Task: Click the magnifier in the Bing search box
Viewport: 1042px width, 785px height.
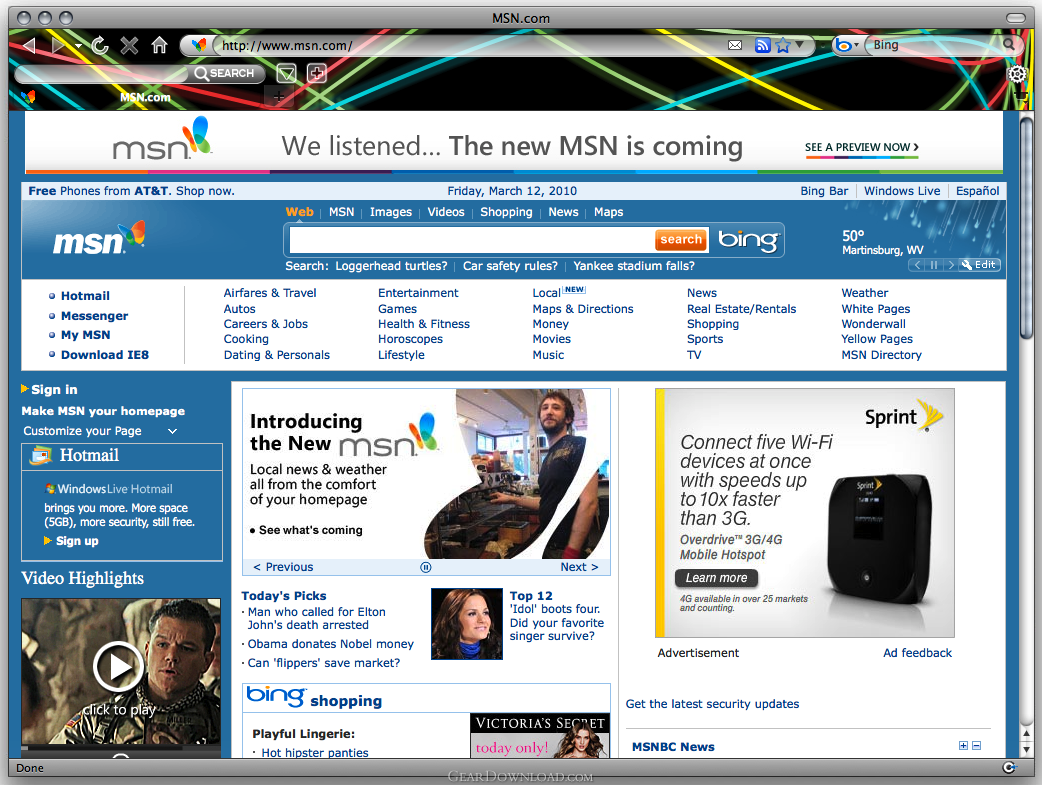Action: 1009,45
